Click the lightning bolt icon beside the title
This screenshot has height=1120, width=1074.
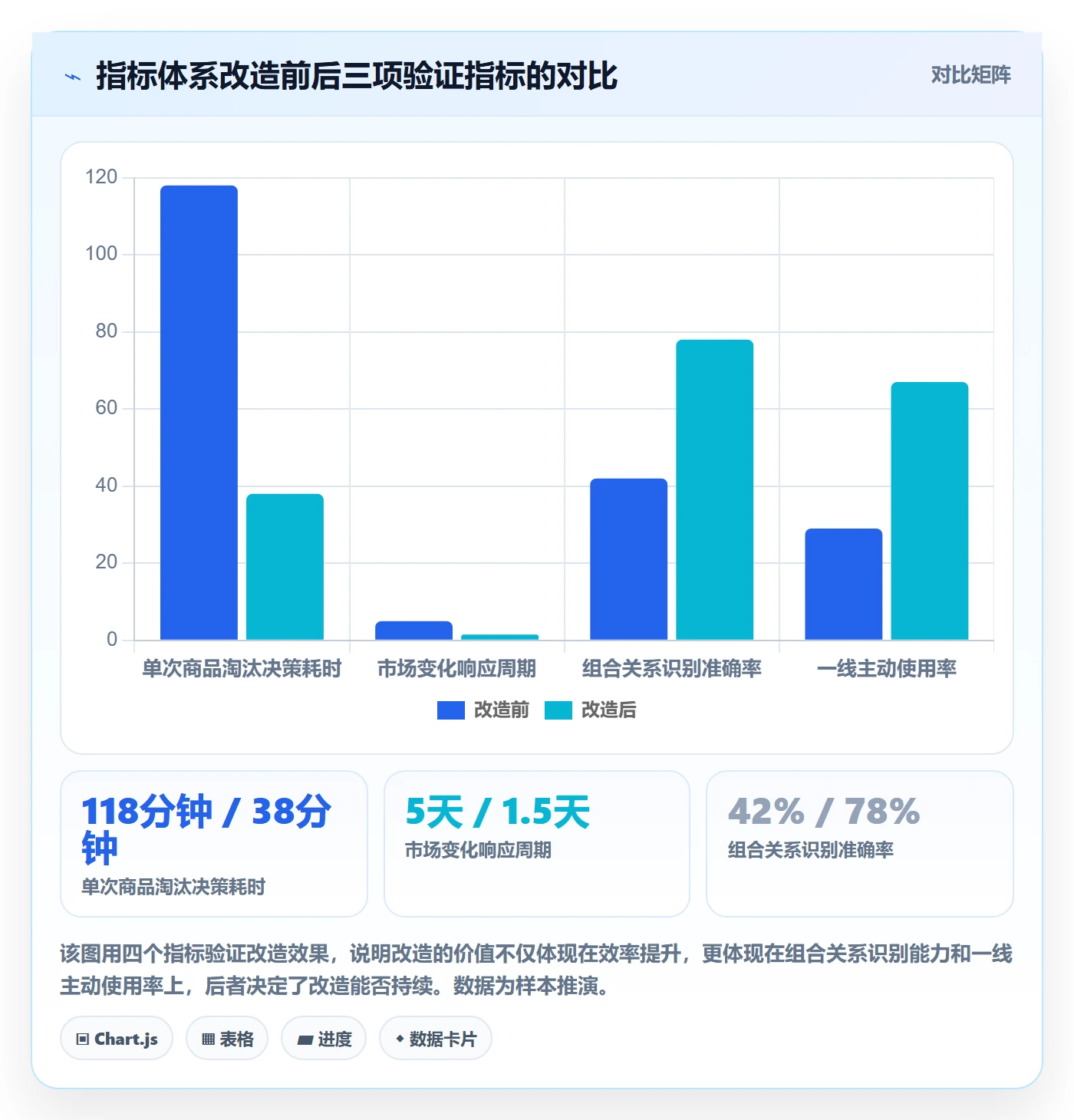click(73, 77)
